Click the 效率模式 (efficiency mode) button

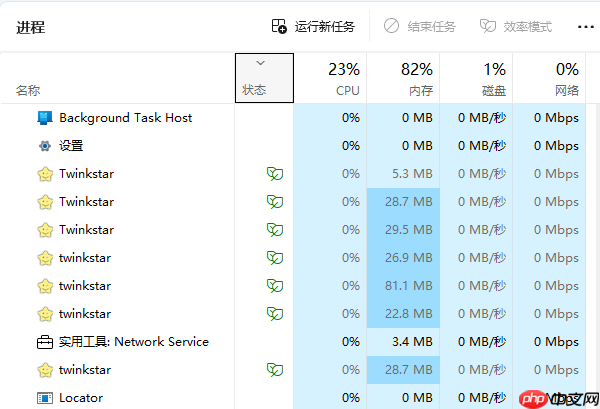pyautogui.click(x=516, y=27)
